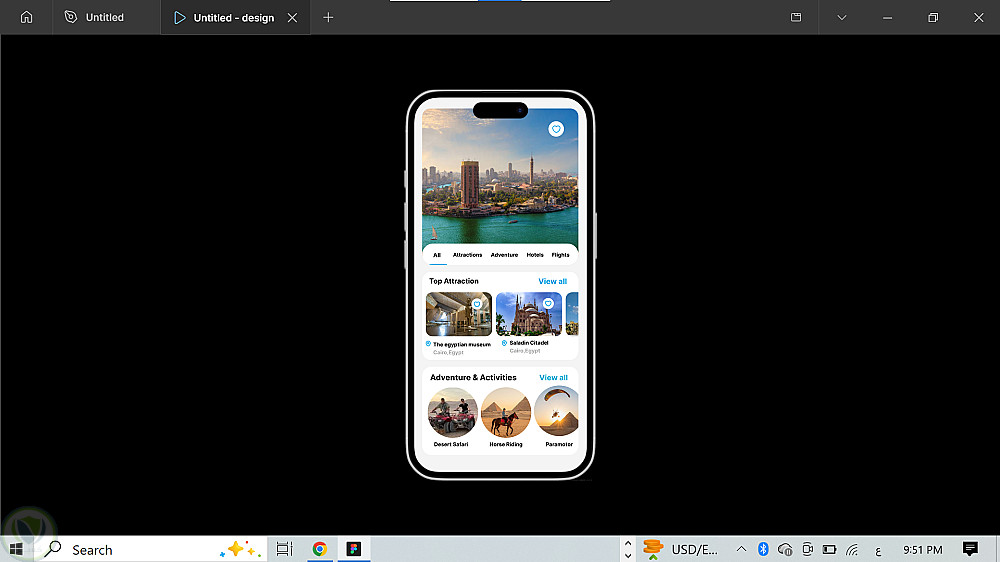Open the USD/E... currency widget
This screenshot has width=1000, height=562.
click(x=680, y=549)
